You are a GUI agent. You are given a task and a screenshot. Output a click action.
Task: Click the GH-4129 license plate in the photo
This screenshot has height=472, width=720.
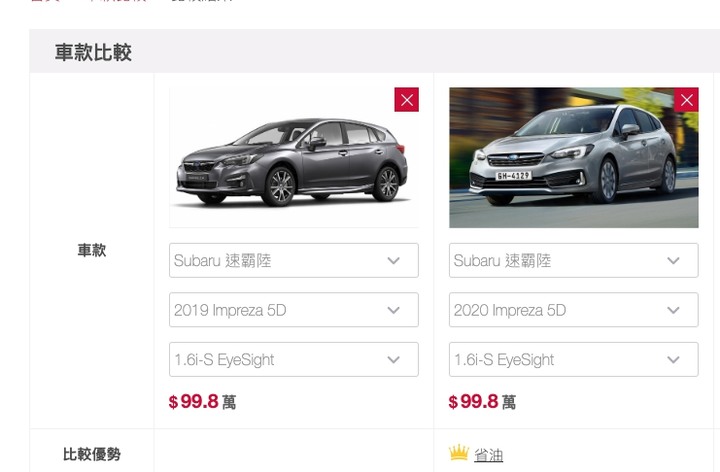click(513, 175)
